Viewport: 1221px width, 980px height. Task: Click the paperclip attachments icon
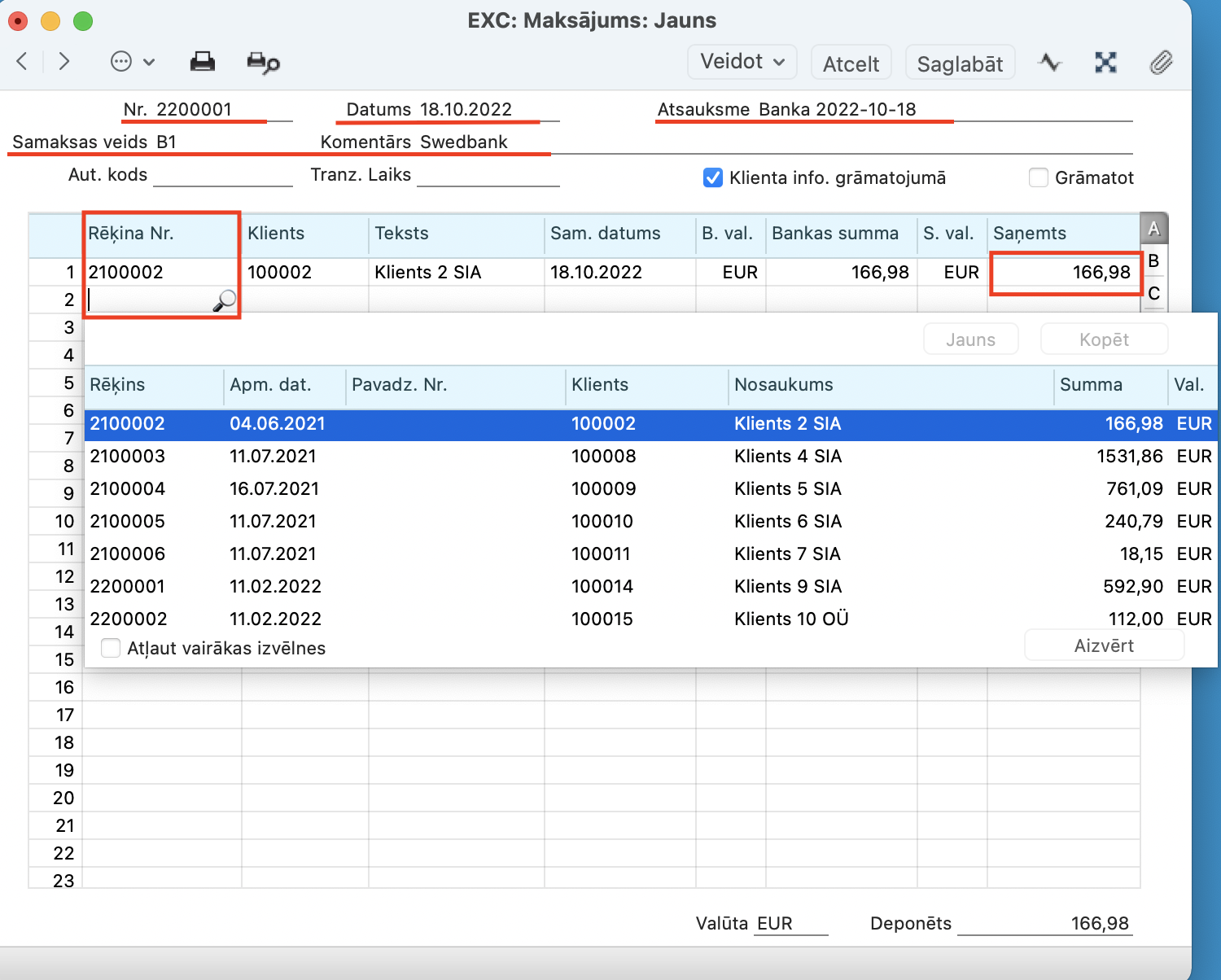tap(1161, 63)
